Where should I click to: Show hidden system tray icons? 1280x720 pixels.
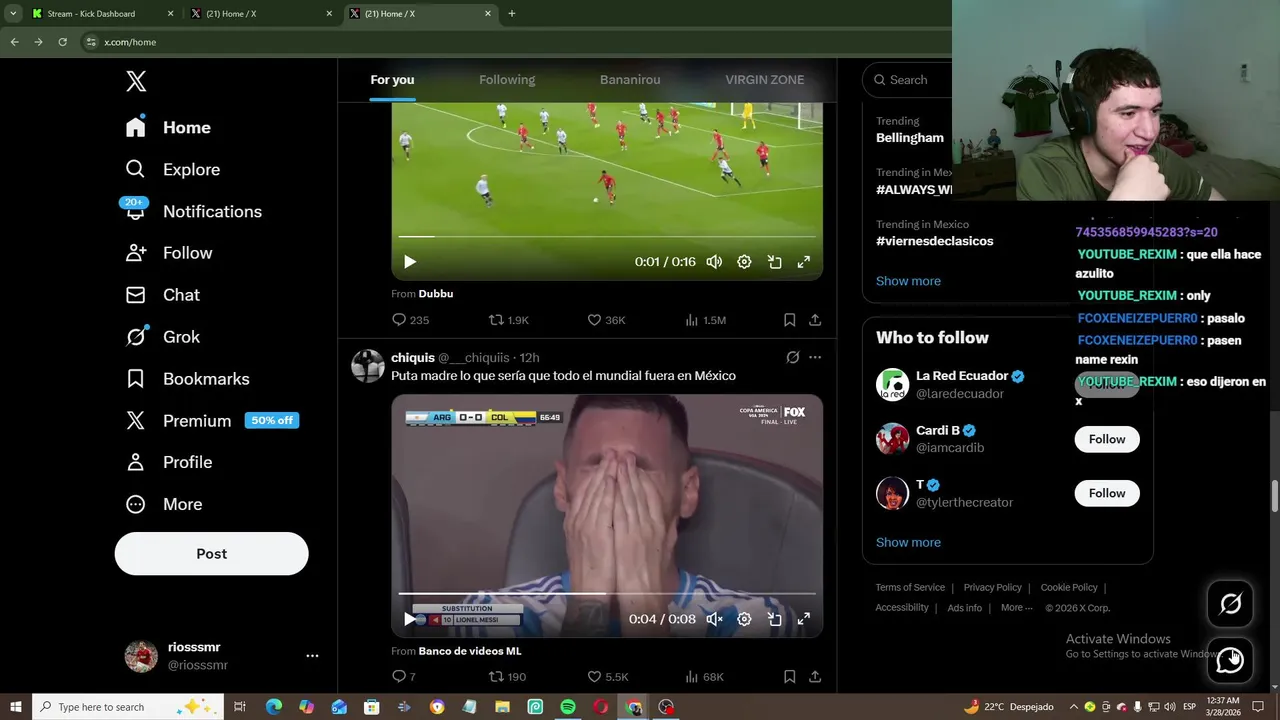coord(1075,707)
